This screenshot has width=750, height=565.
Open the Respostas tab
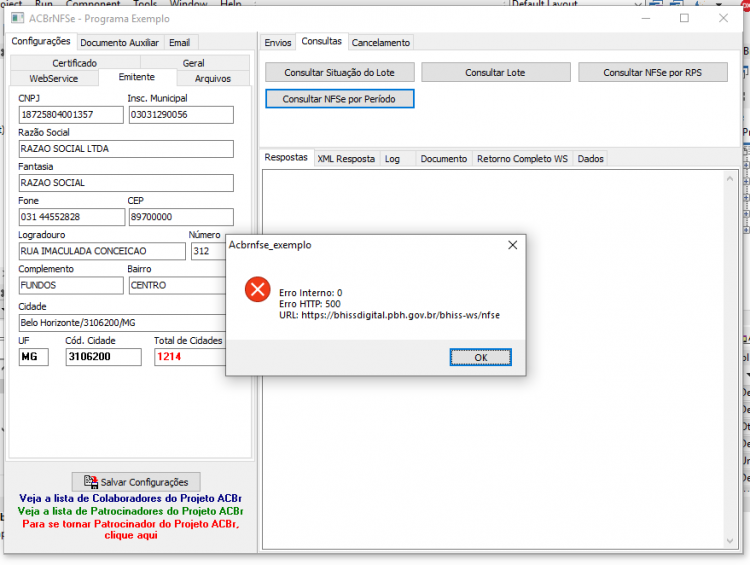tap(286, 157)
